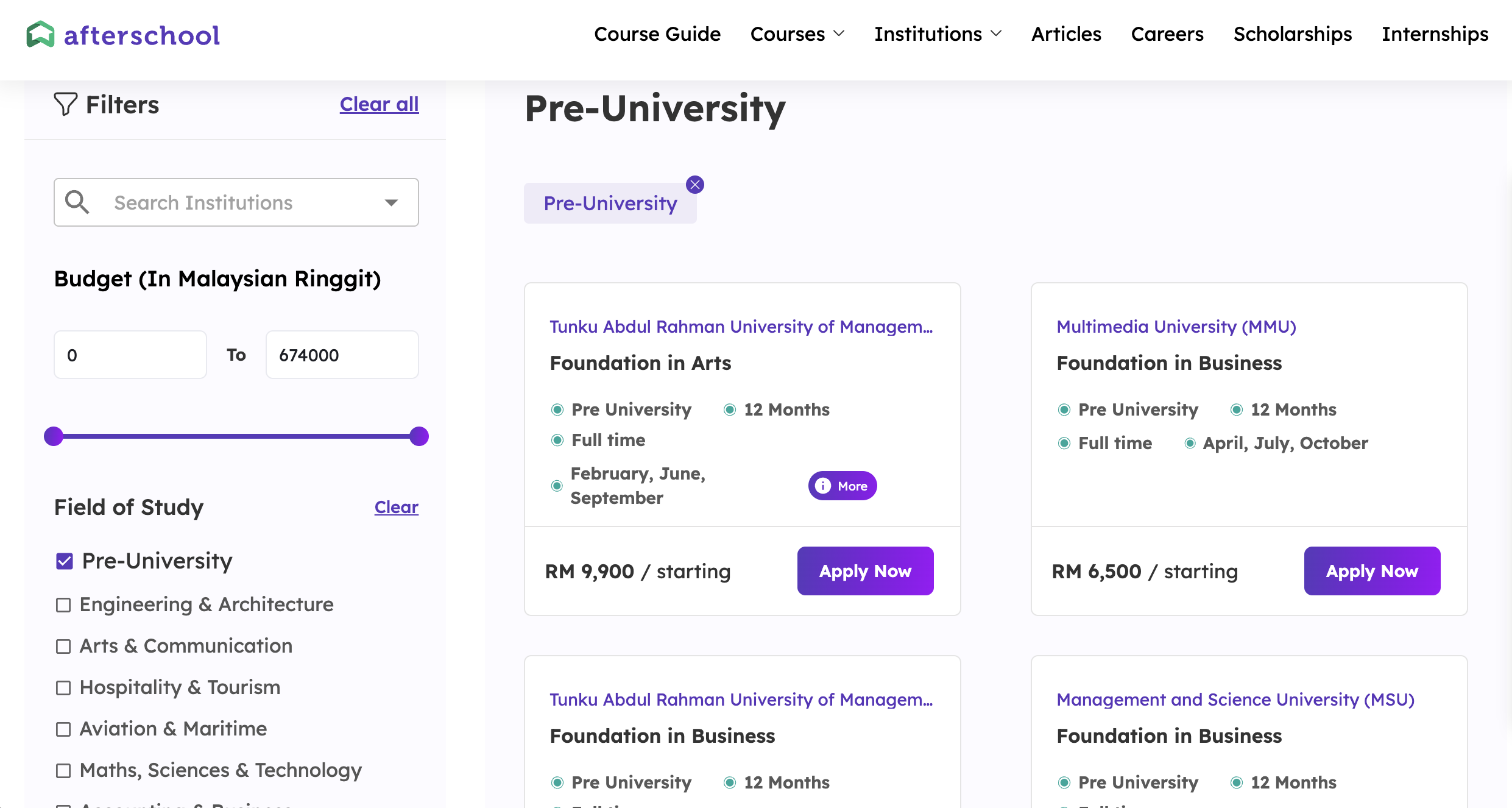Click the Filters funnel icon
Viewport: 1512px width, 808px height.
(65, 104)
